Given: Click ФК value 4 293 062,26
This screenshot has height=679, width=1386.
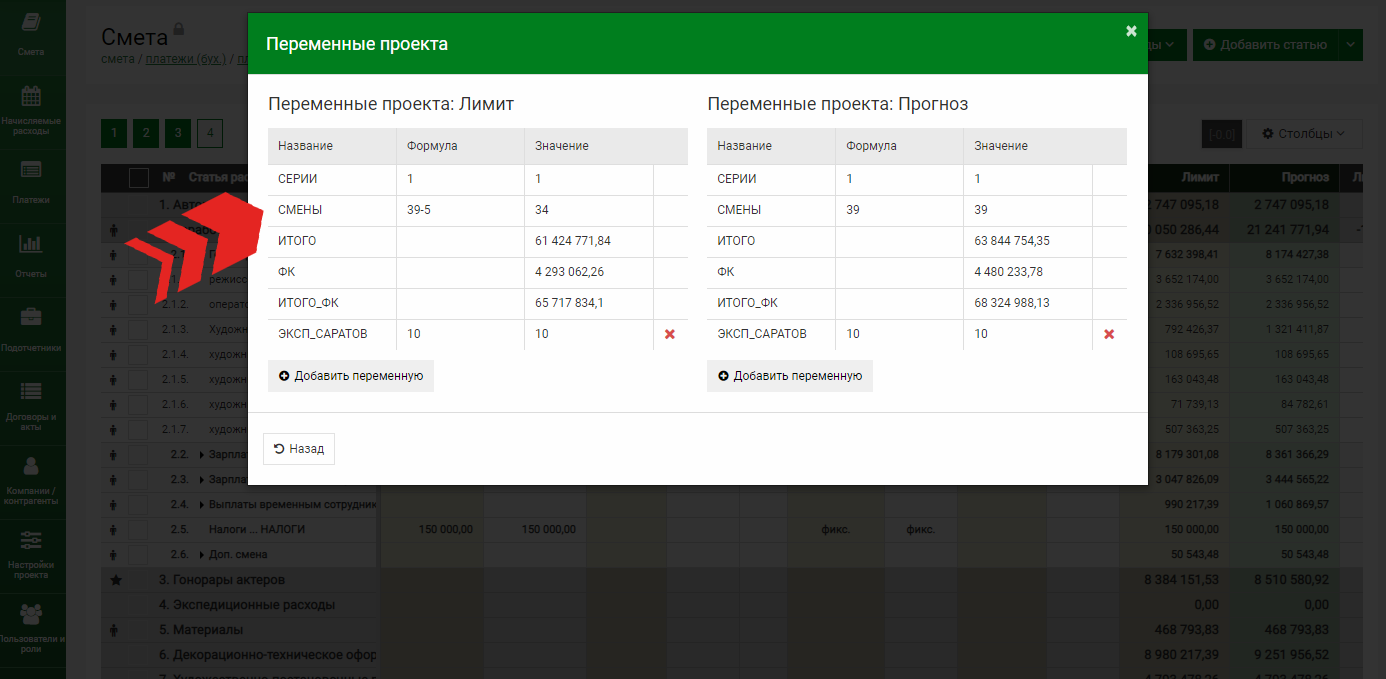Looking at the screenshot, I should point(569,272).
